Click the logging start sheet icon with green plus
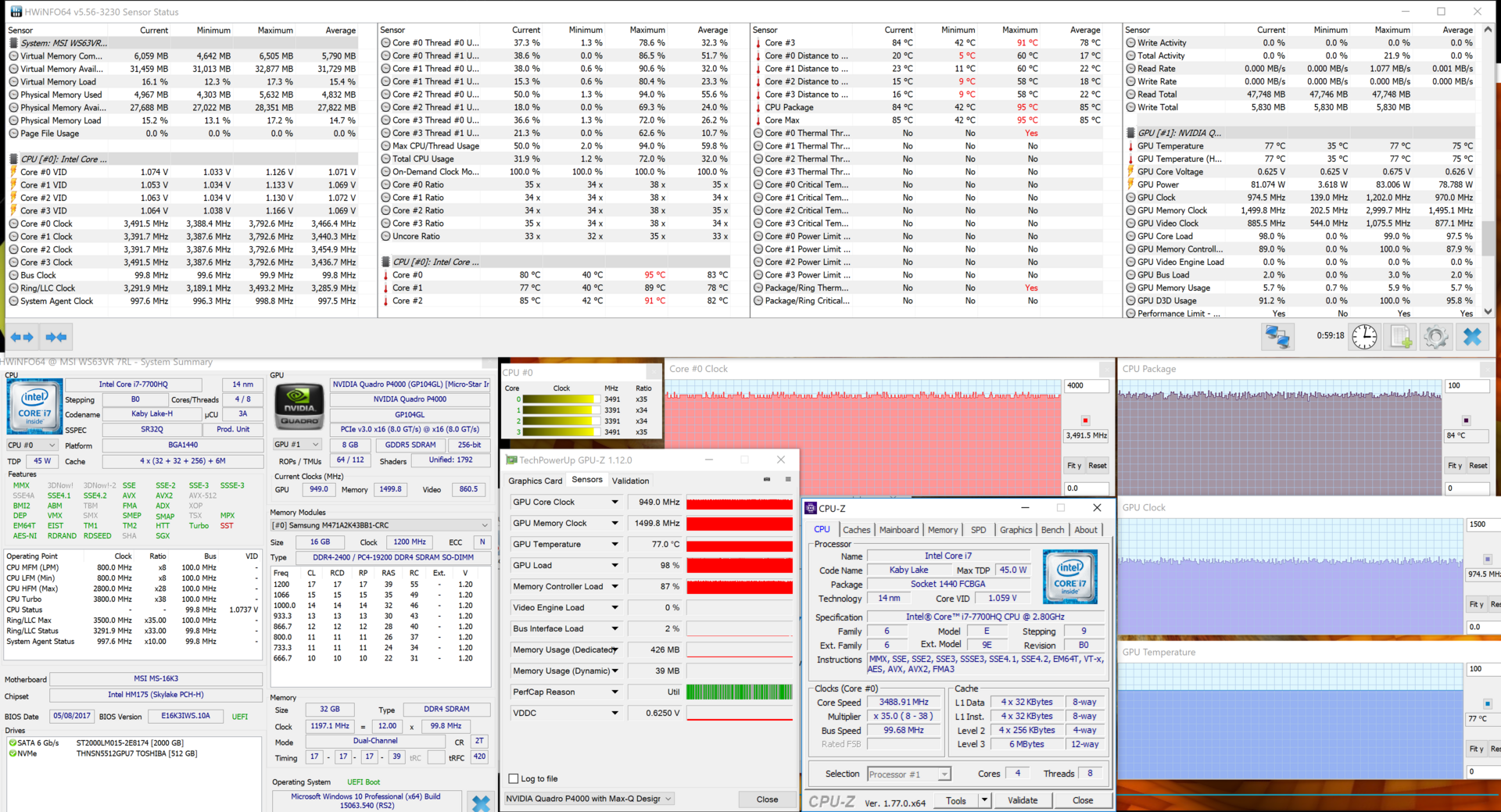This screenshot has width=1501, height=812. (x=1401, y=337)
